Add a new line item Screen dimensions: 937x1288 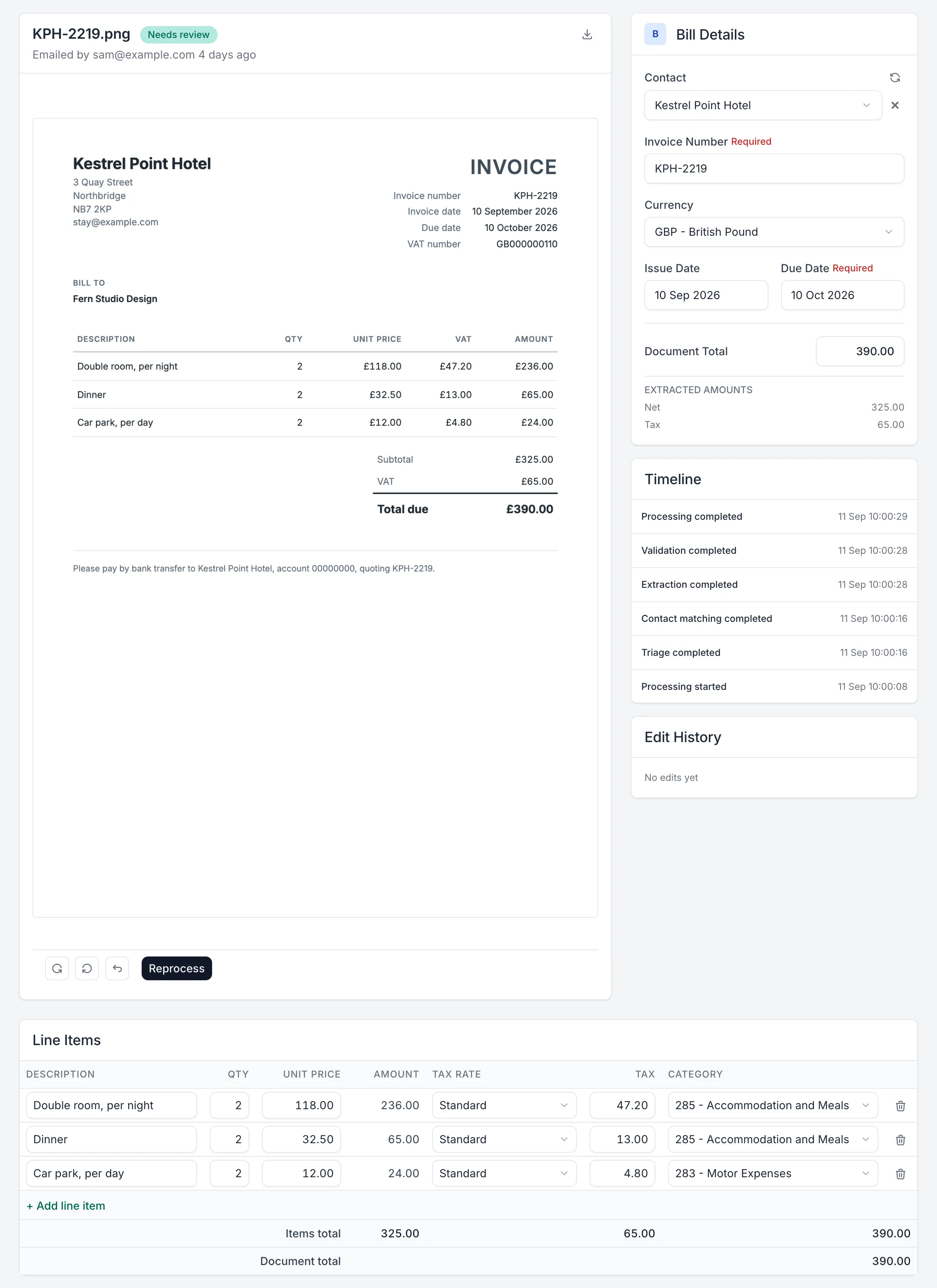coord(66,1206)
